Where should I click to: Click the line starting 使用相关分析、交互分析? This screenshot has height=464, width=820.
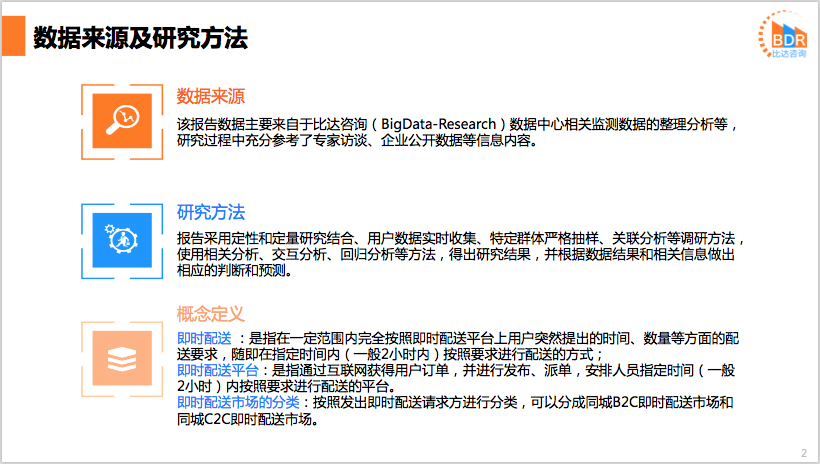456,254
